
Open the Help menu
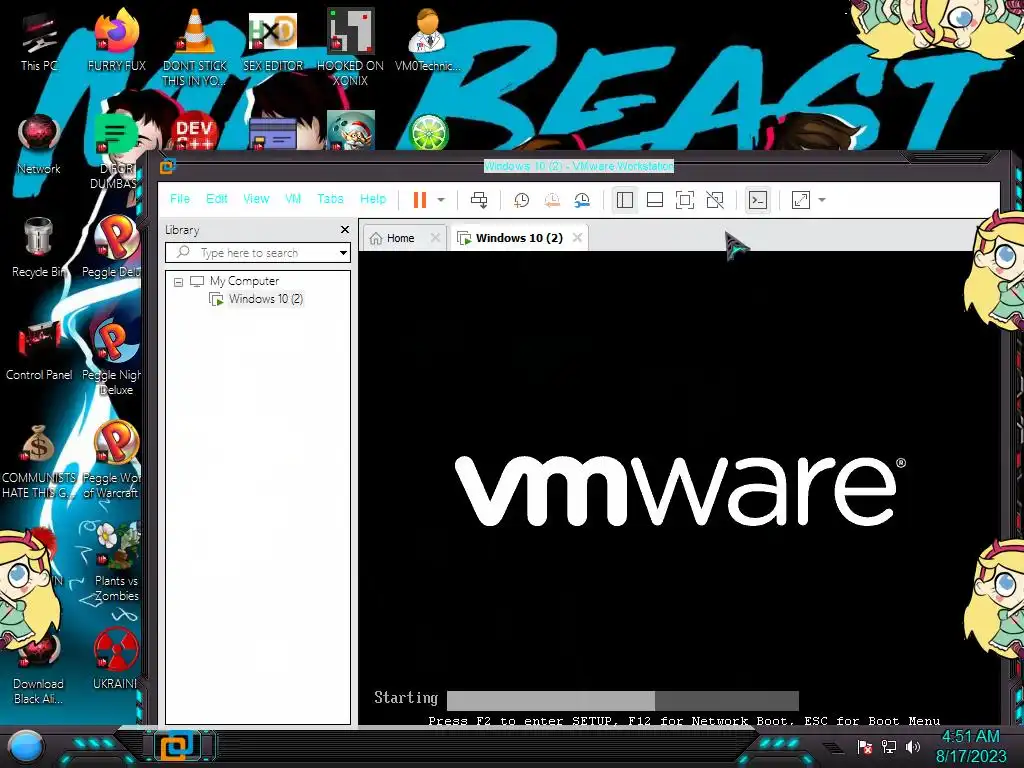pos(373,199)
